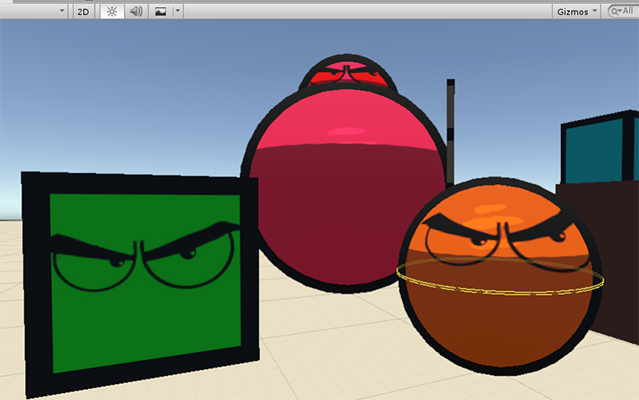Click the scene search field labeled All

click(624, 11)
